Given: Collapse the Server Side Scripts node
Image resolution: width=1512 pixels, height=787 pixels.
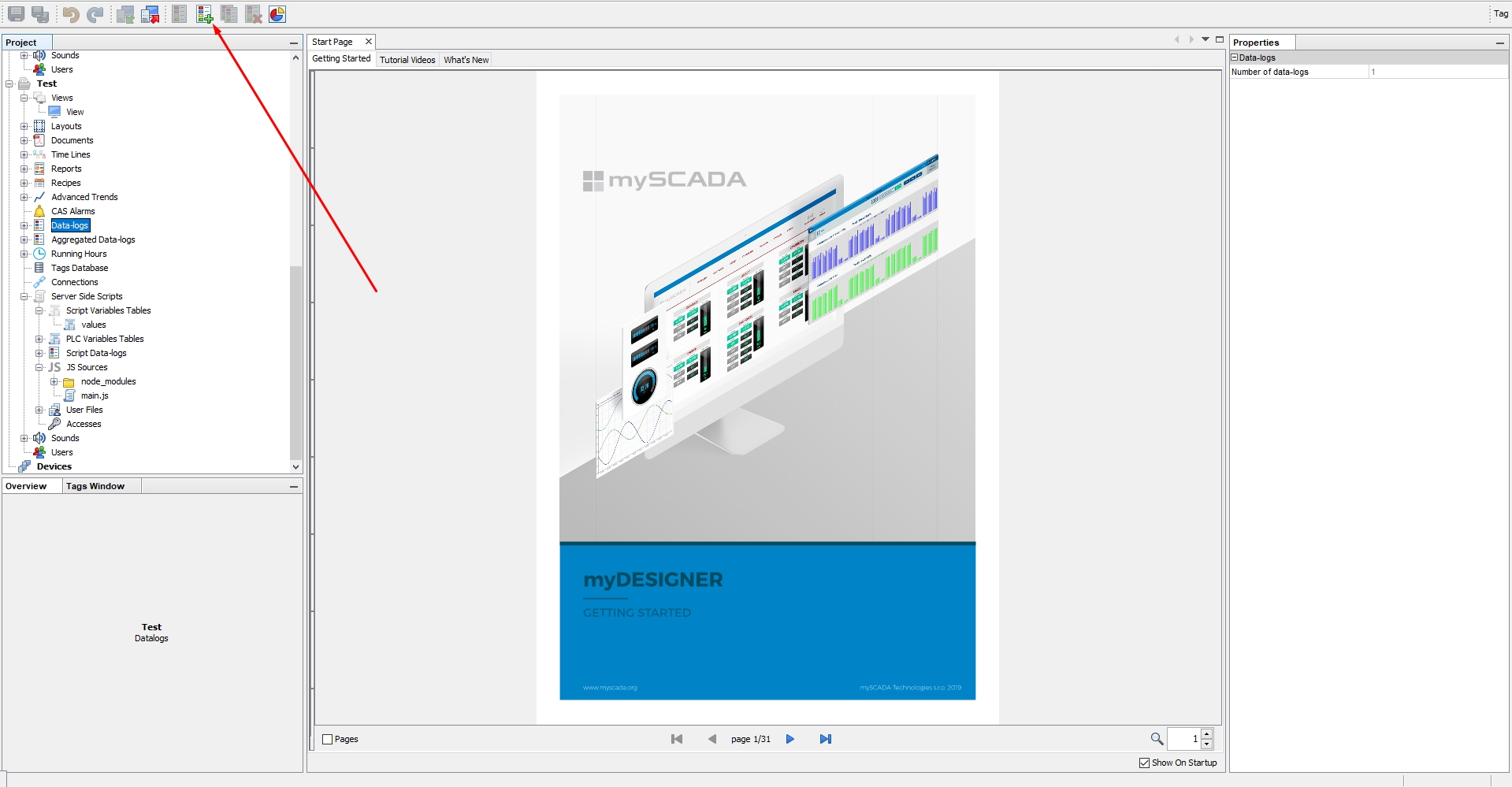Looking at the screenshot, I should [24, 296].
